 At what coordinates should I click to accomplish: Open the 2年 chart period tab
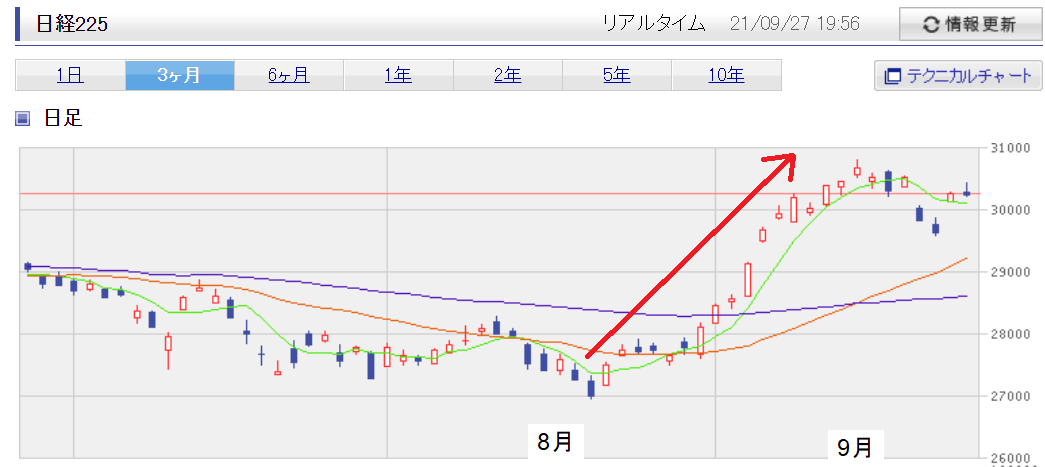(508, 75)
